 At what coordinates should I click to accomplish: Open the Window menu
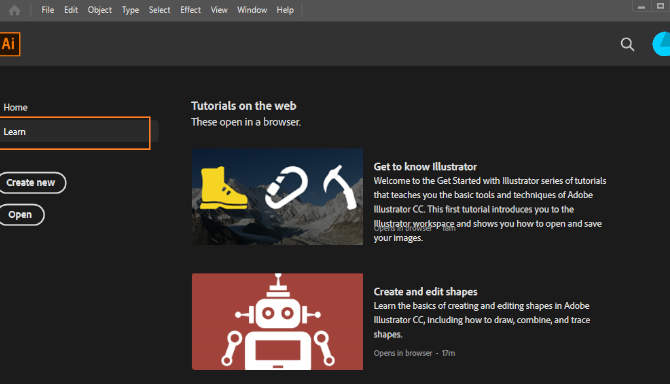(252, 10)
